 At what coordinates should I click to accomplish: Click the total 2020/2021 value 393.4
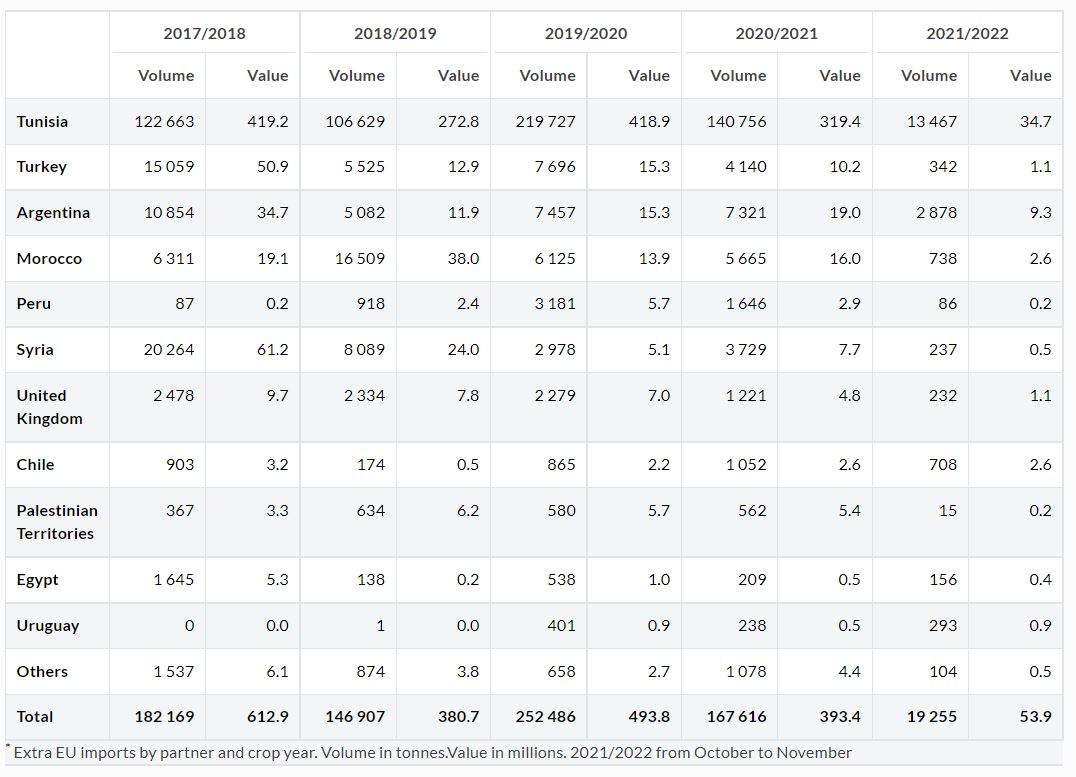pos(838,716)
